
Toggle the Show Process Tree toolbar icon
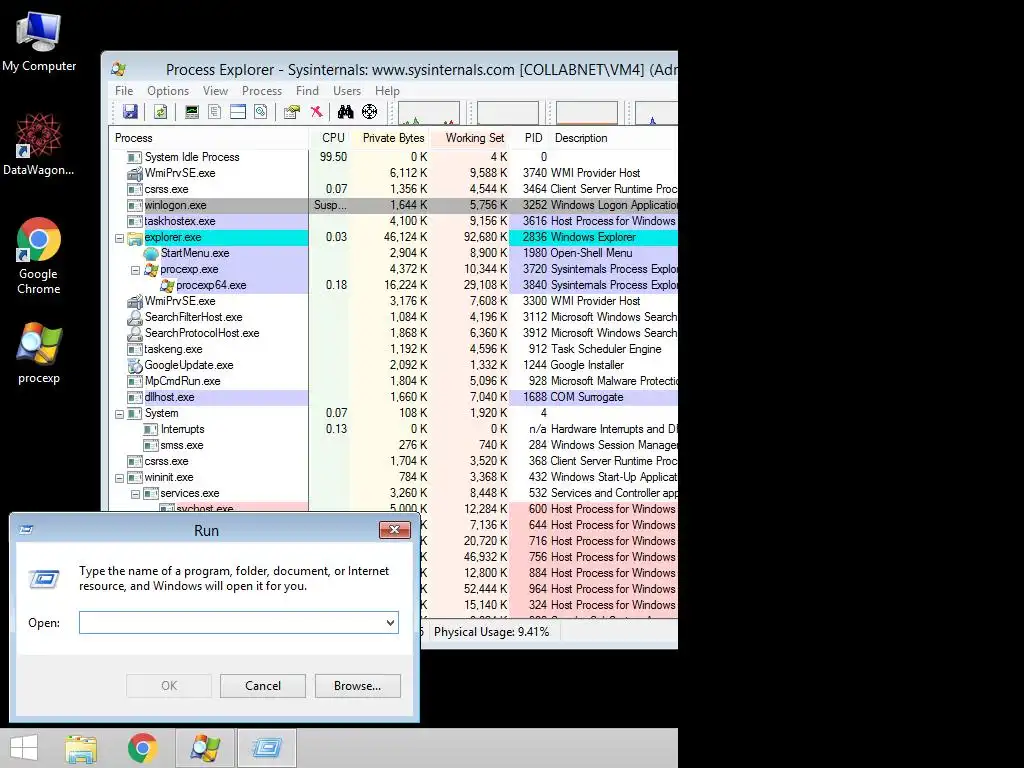214,112
